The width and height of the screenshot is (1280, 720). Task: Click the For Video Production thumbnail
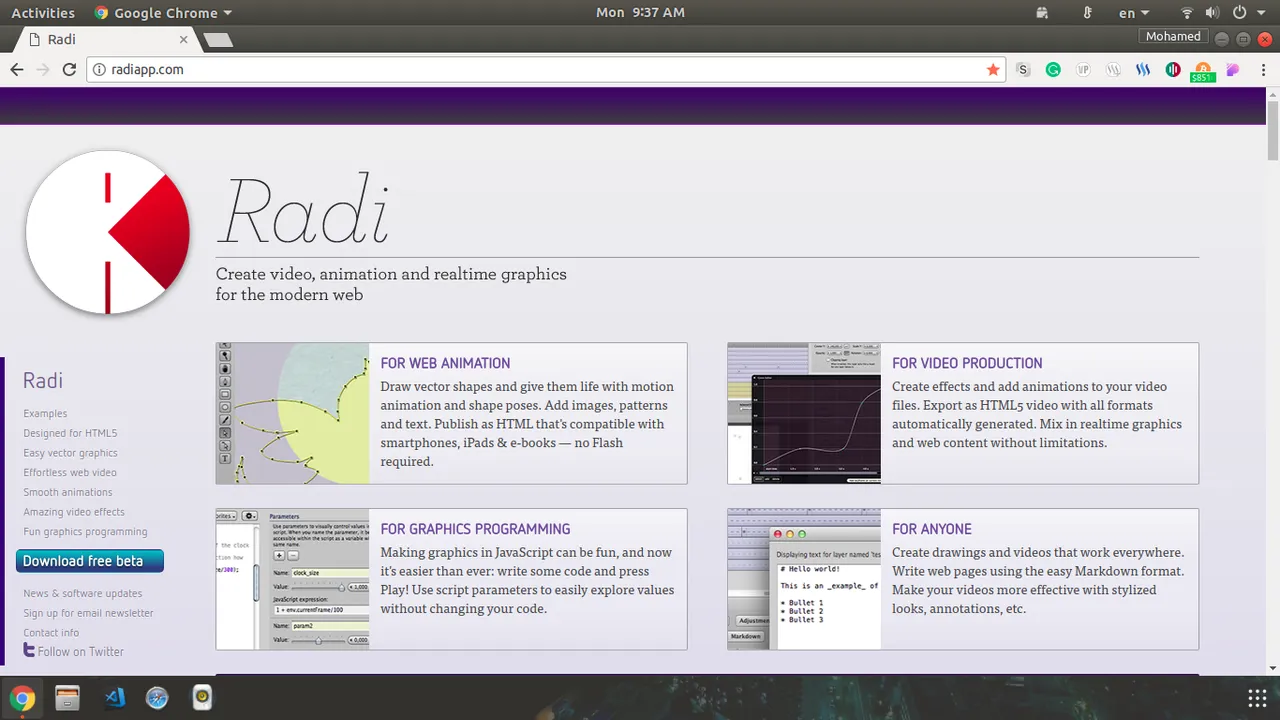click(x=804, y=414)
